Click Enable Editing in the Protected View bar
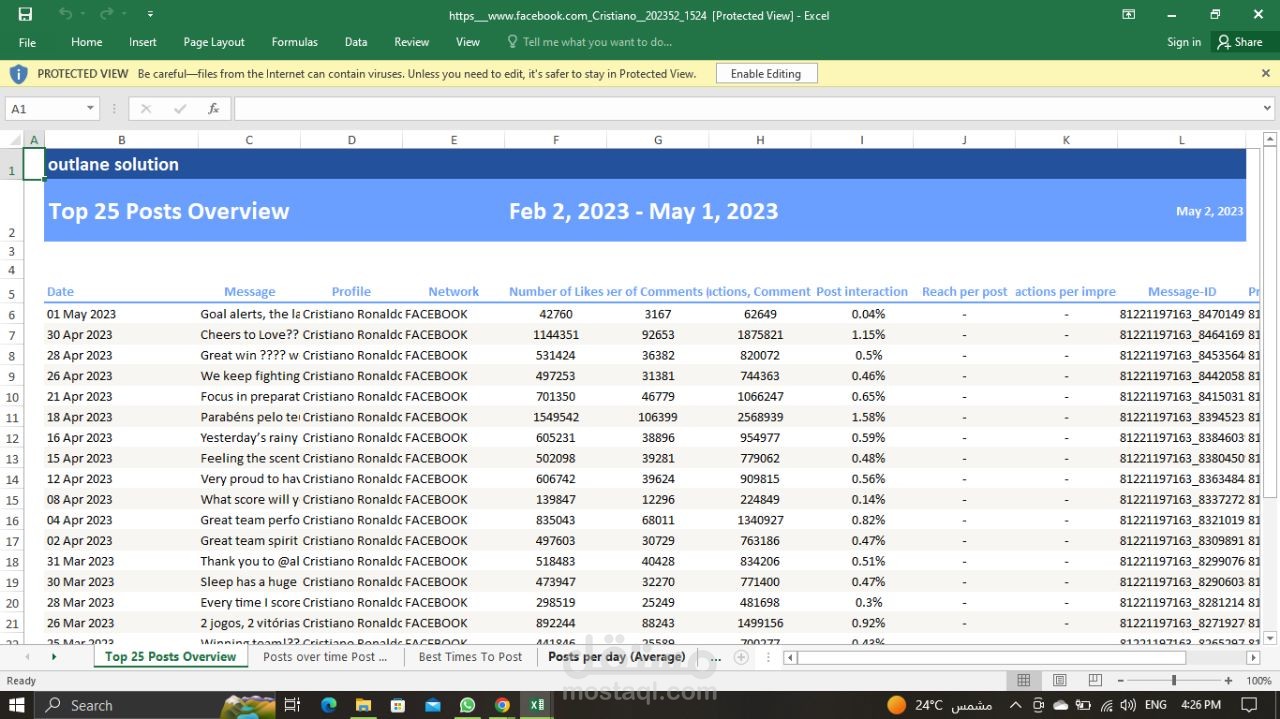 tap(766, 74)
